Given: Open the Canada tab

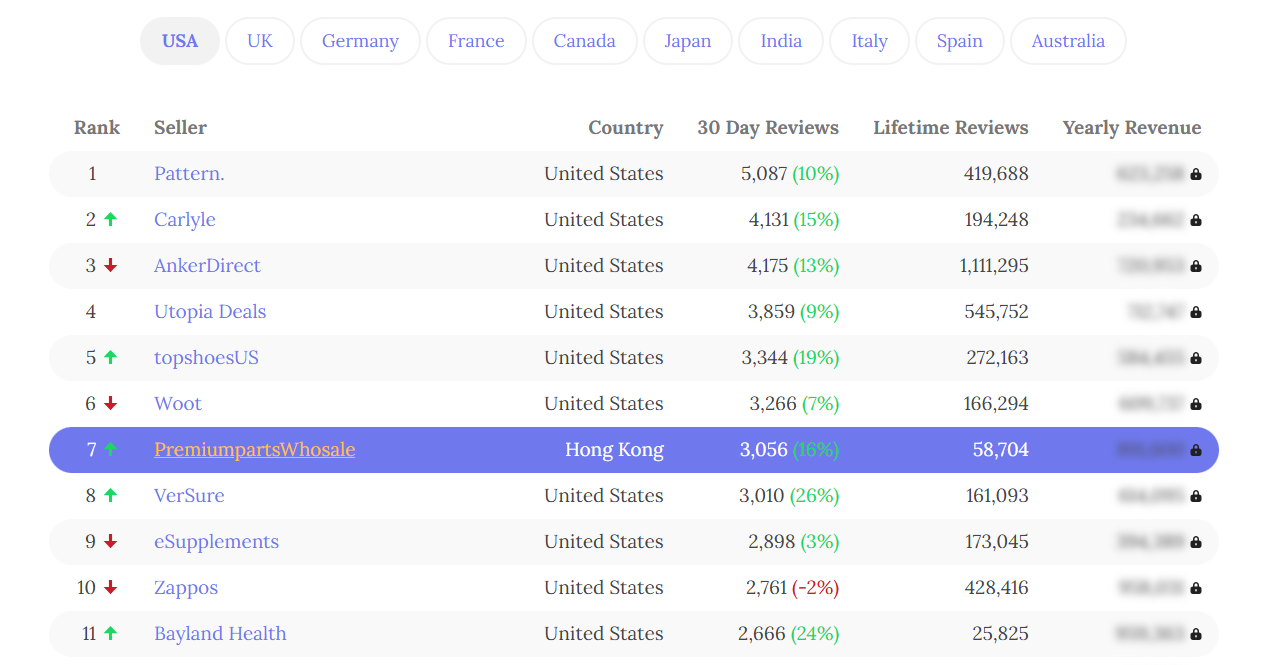Looking at the screenshot, I should (584, 41).
